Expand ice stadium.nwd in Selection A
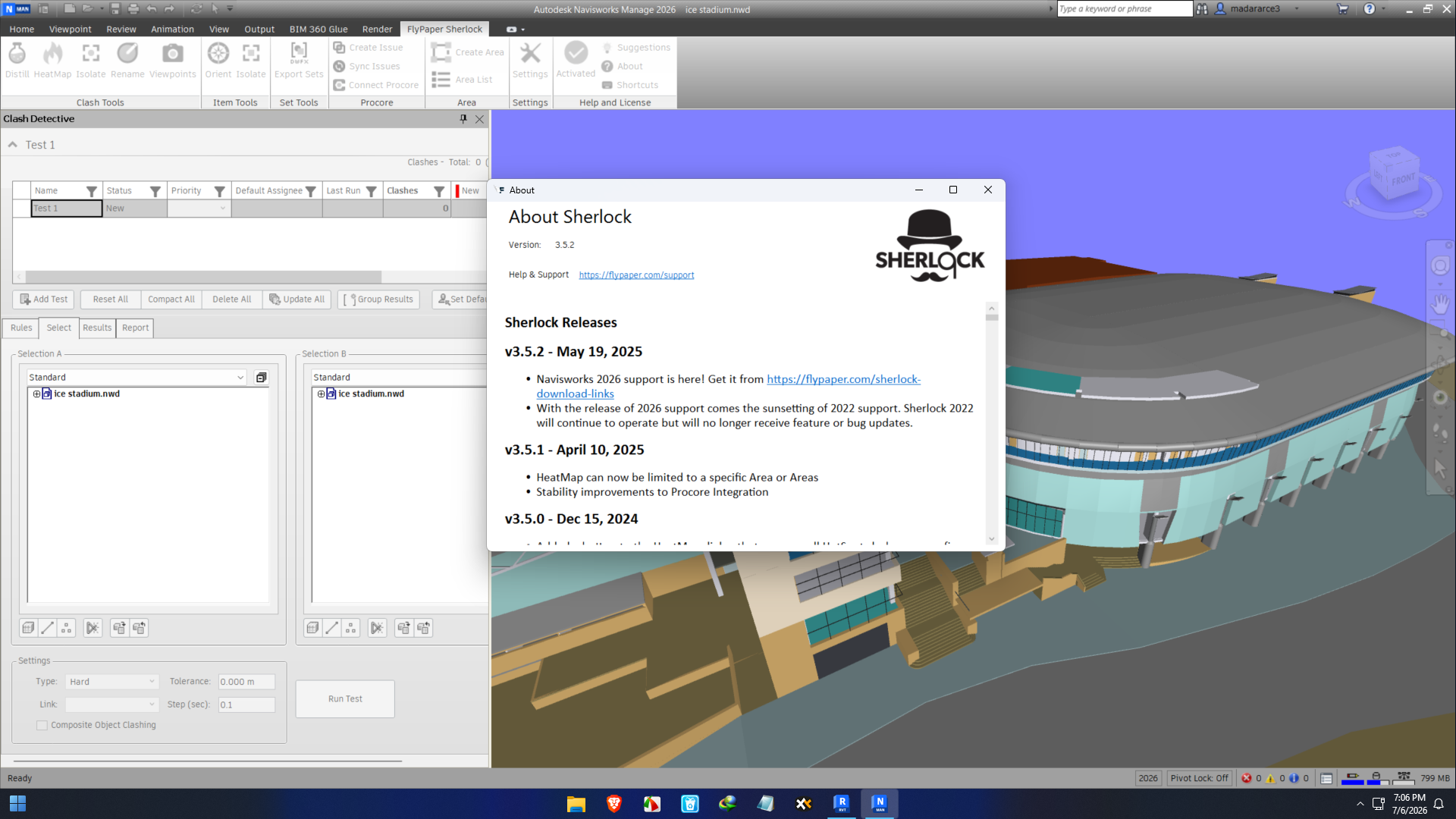The width and height of the screenshot is (1456, 819). click(x=36, y=394)
